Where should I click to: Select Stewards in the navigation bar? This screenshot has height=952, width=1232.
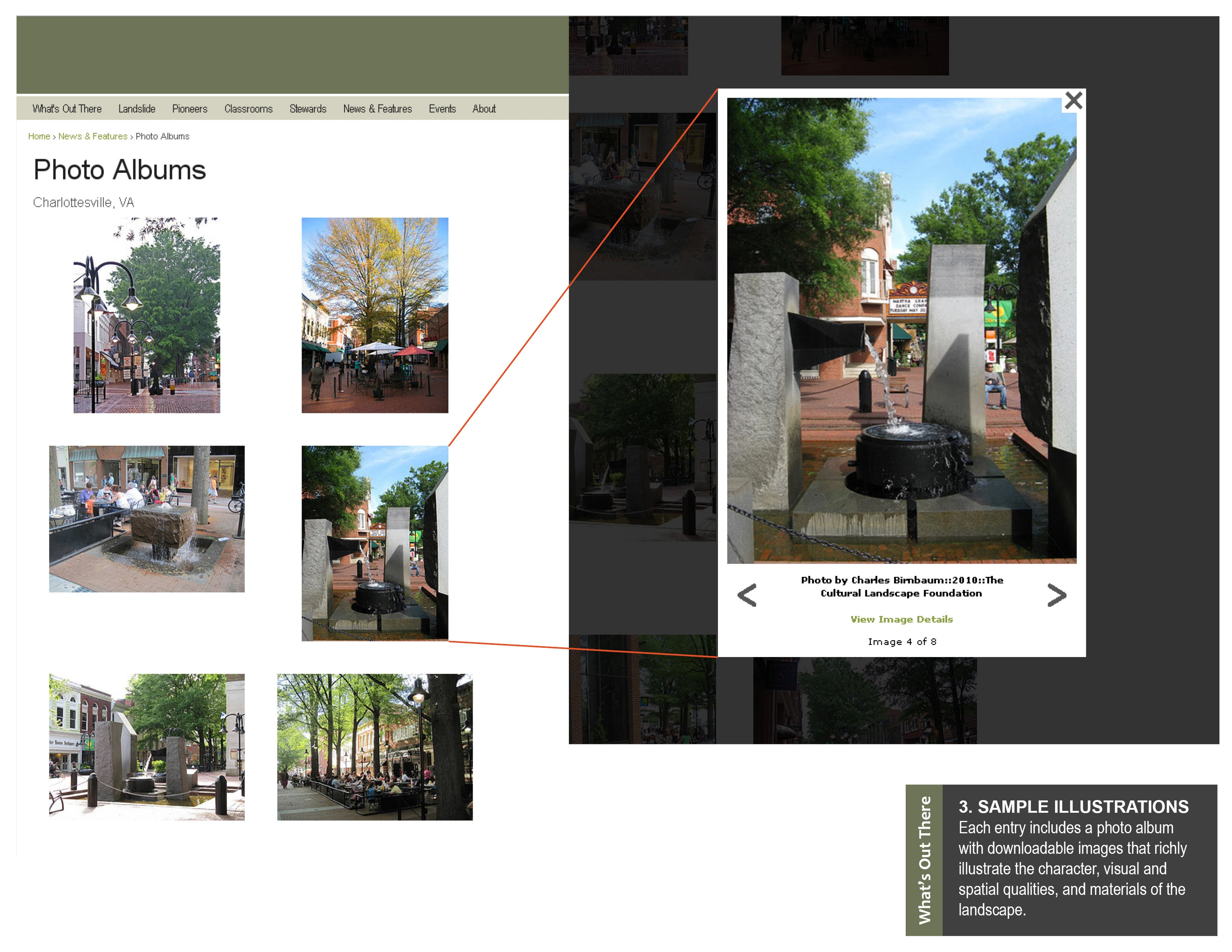308,109
